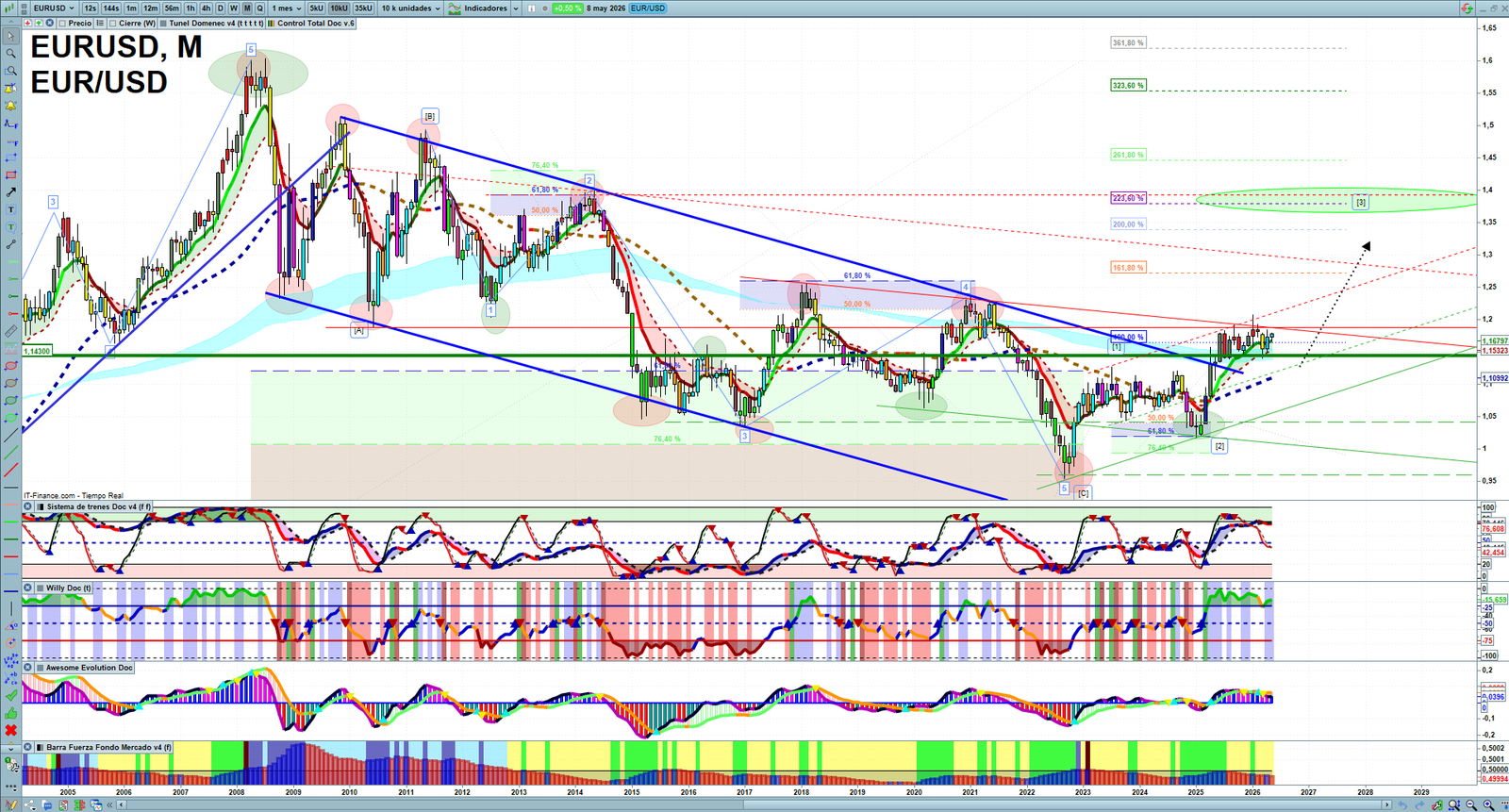Open Awesome Evolution Doc settings
This screenshot has width=1509, height=812.
click(85, 668)
